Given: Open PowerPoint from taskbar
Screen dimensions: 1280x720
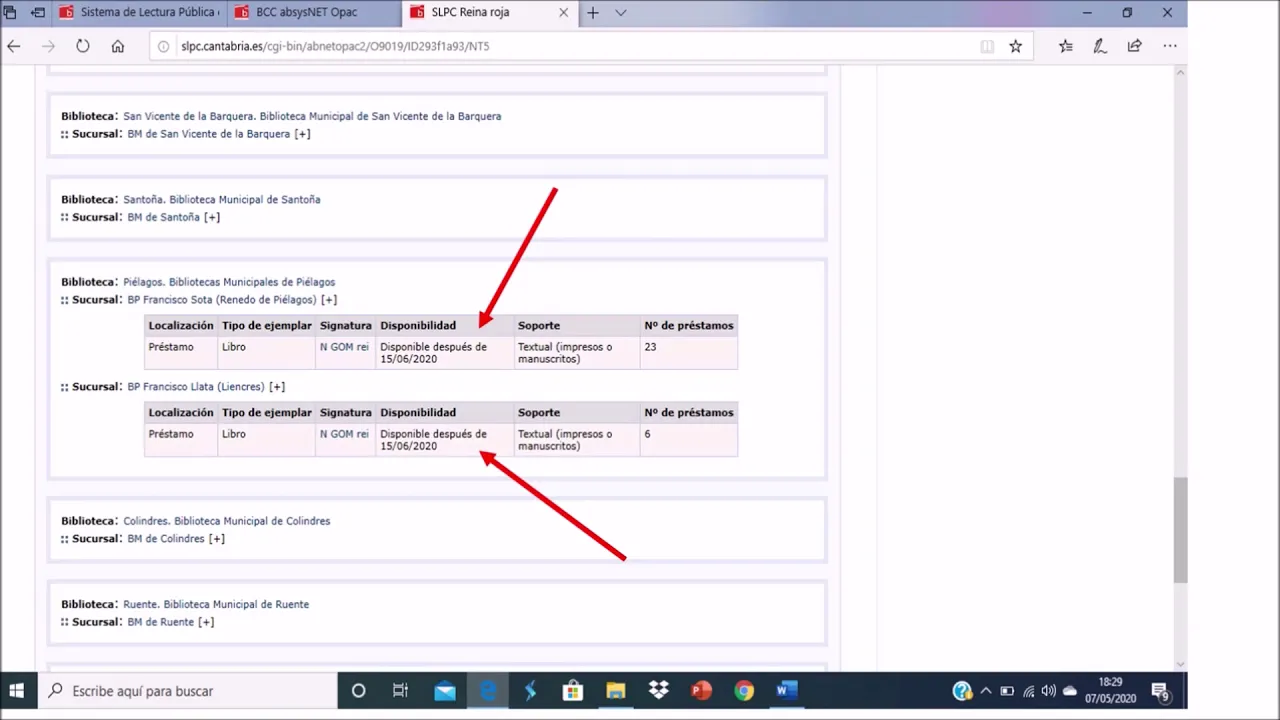Looking at the screenshot, I should tap(701, 691).
